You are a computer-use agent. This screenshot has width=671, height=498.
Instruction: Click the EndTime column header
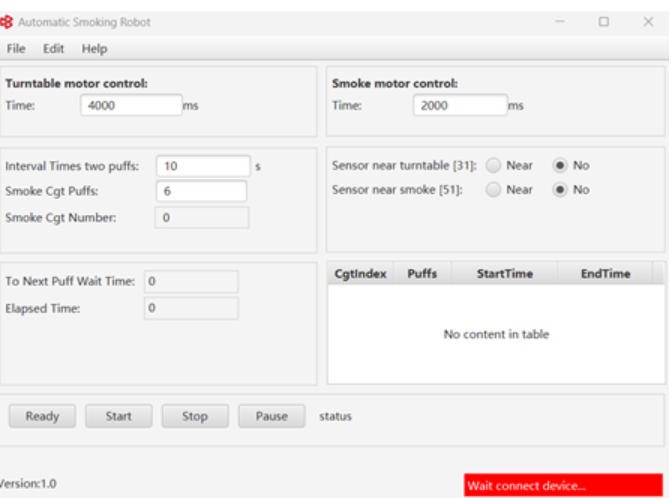(605, 273)
